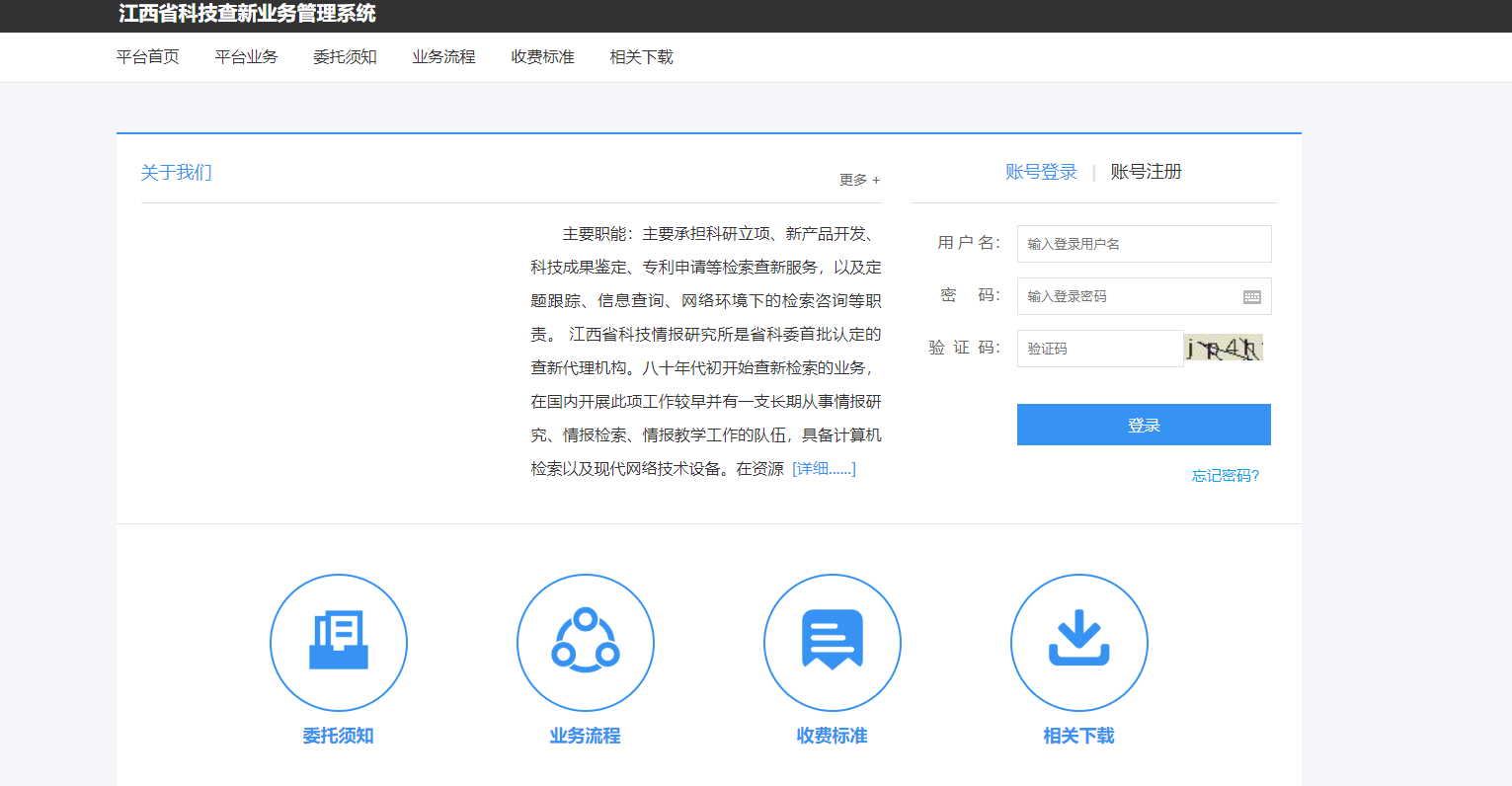1512x786 pixels.
Task: Click the 业务流程 label under the icon
Action: 586,736
